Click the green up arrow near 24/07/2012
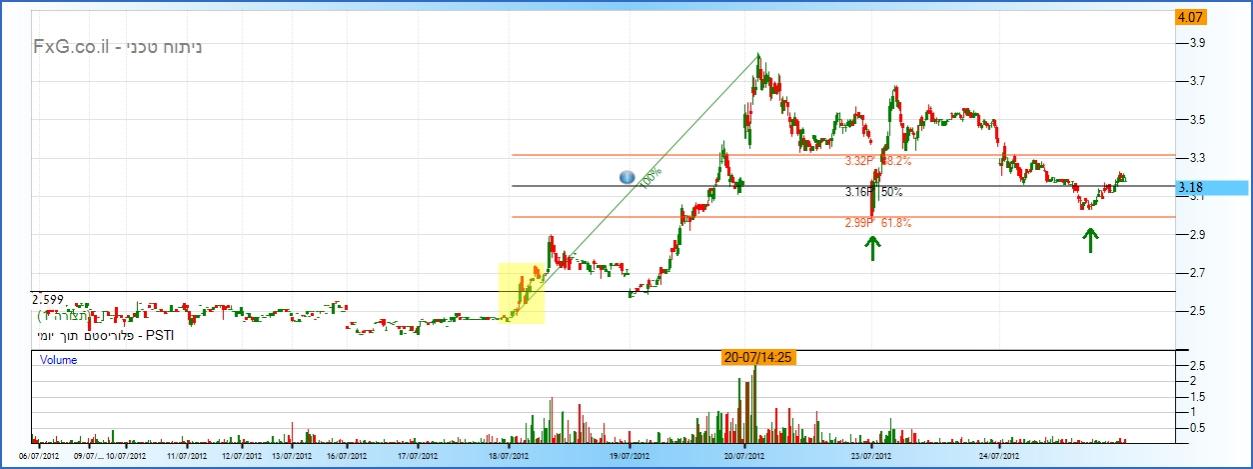1253x469 pixels. coord(1089,240)
